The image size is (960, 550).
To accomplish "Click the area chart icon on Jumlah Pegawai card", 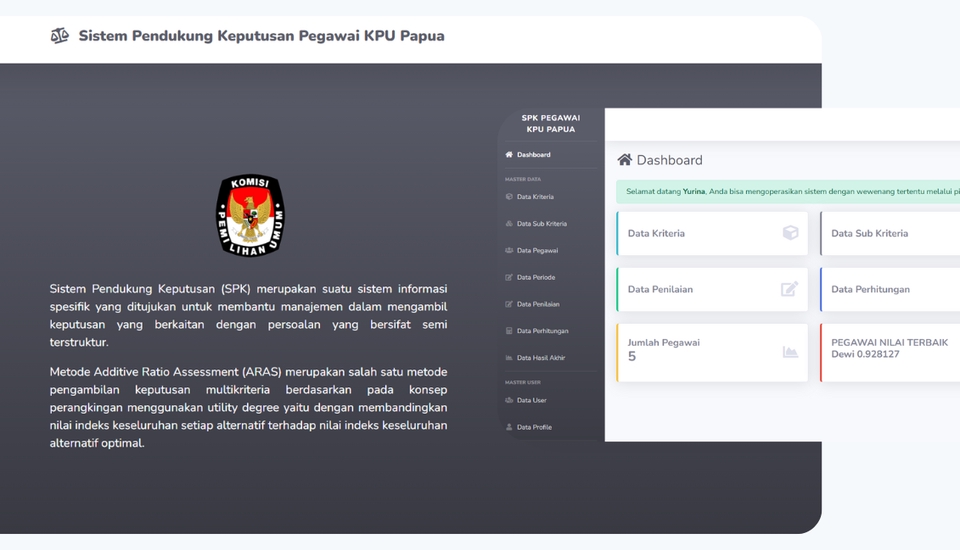I will (x=790, y=352).
